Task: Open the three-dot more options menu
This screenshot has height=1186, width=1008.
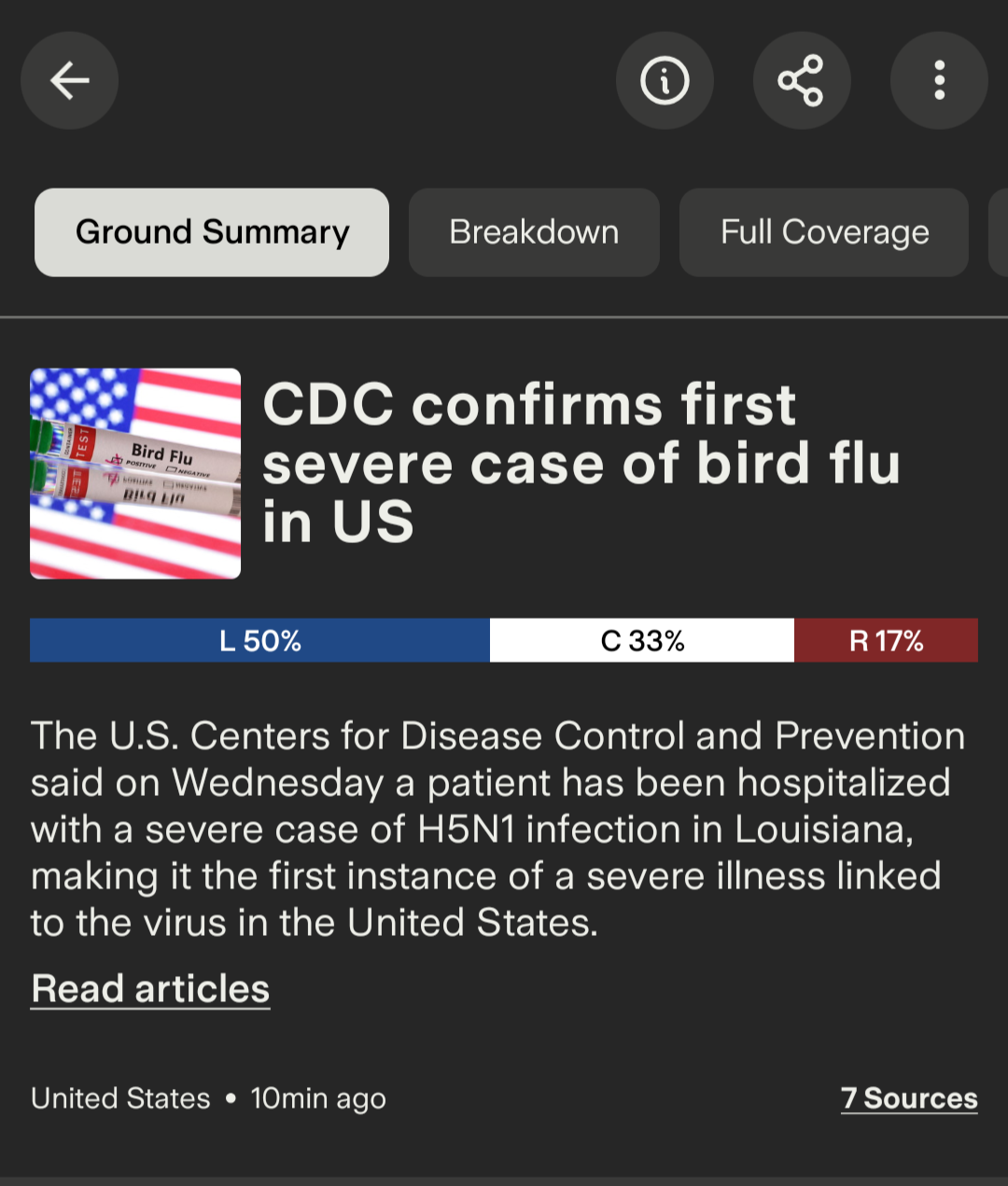Action: (x=939, y=80)
